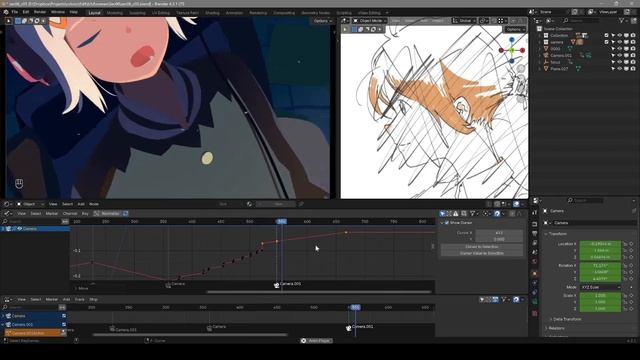Toggle the only-show-errors warning icon

(456, 213)
